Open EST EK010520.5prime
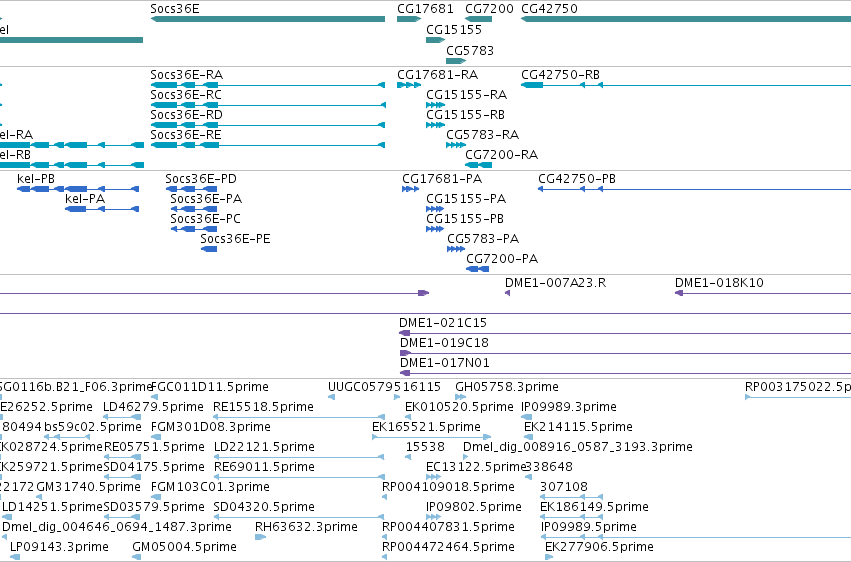 [408, 417]
